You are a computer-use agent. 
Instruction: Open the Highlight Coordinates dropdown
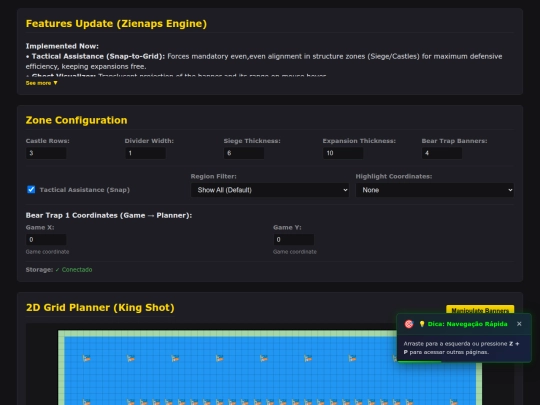pyautogui.click(x=435, y=190)
